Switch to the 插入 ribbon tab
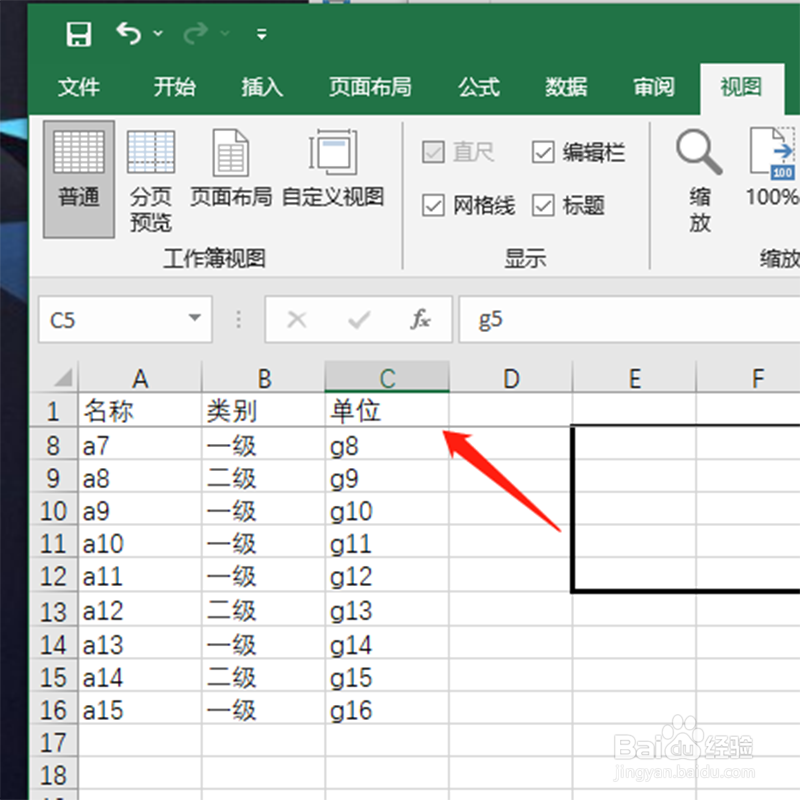This screenshot has width=800, height=800. pos(262,87)
